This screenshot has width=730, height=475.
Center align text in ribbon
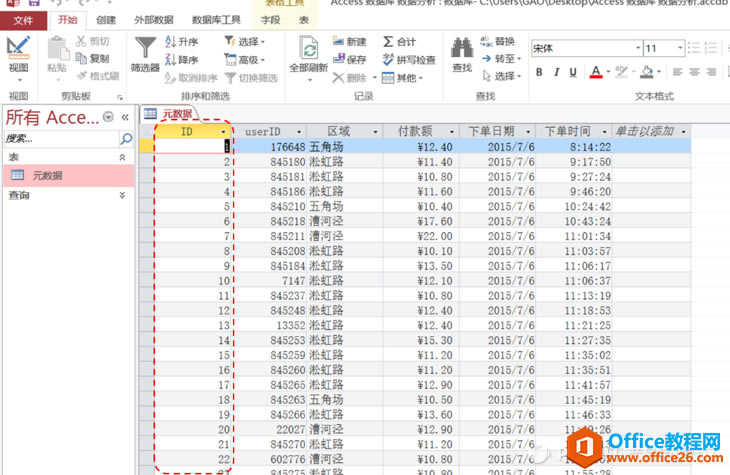[x=695, y=72]
